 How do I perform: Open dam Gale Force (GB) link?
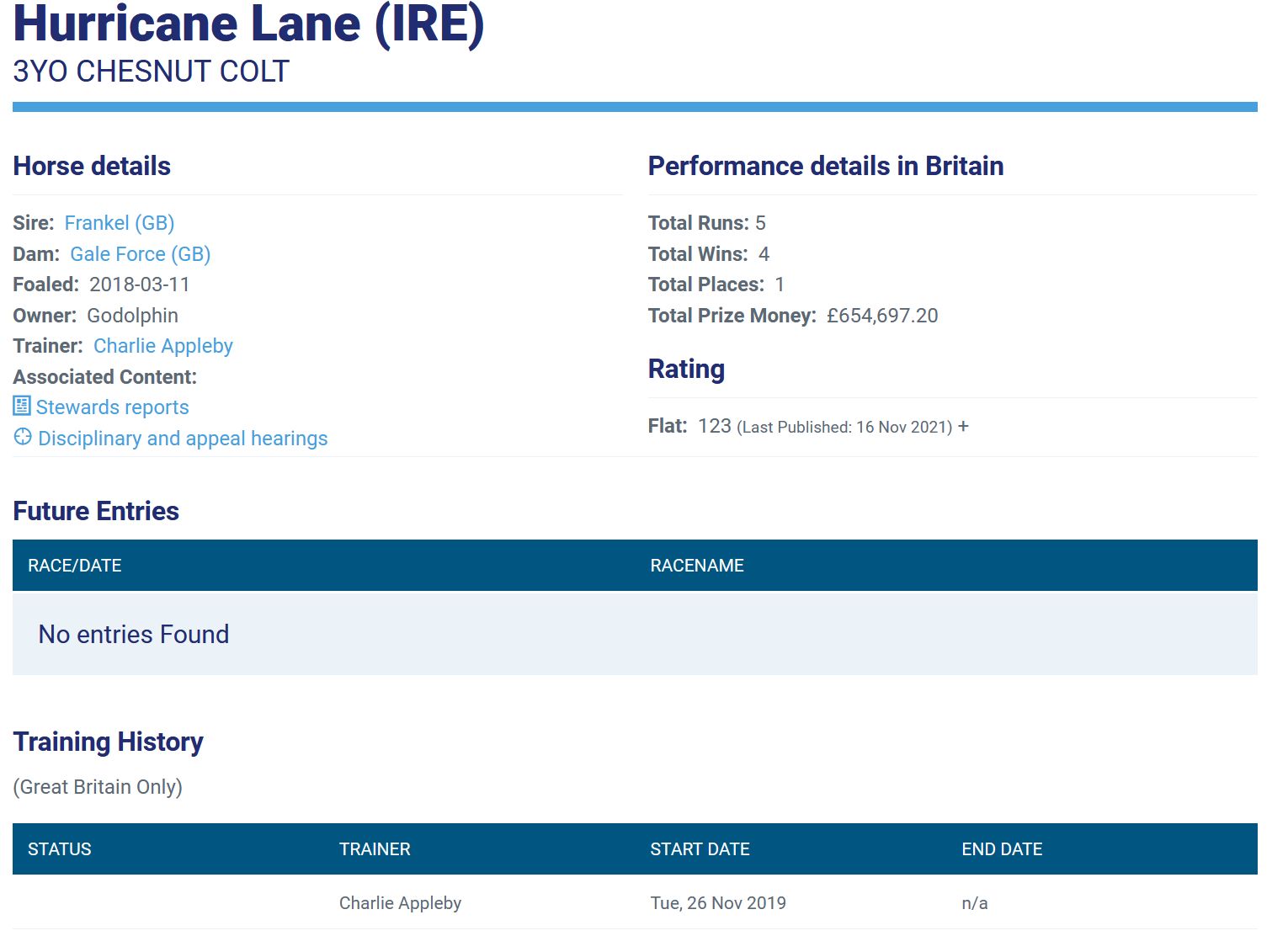click(x=140, y=254)
